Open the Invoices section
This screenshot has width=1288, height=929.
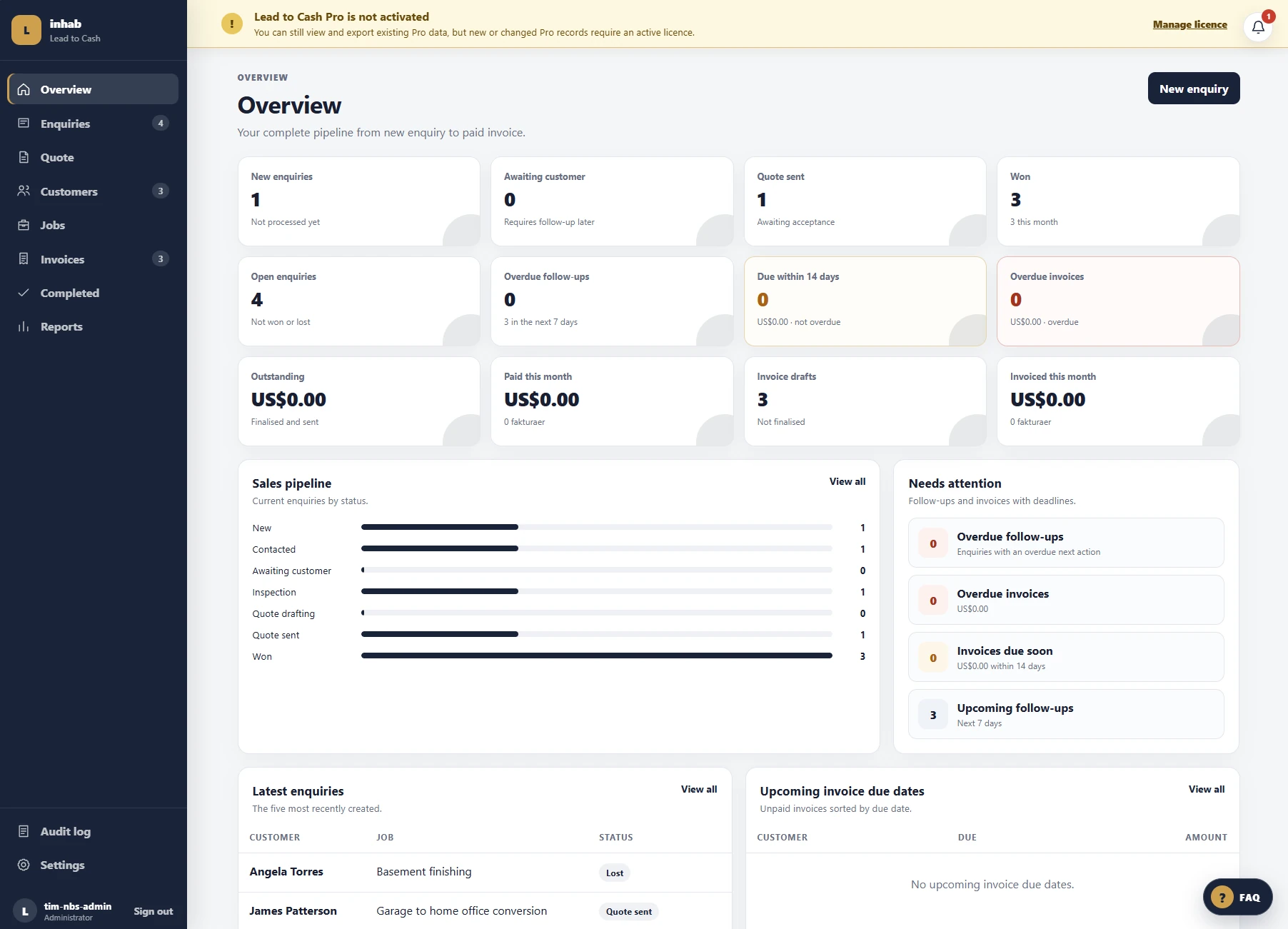(x=93, y=259)
